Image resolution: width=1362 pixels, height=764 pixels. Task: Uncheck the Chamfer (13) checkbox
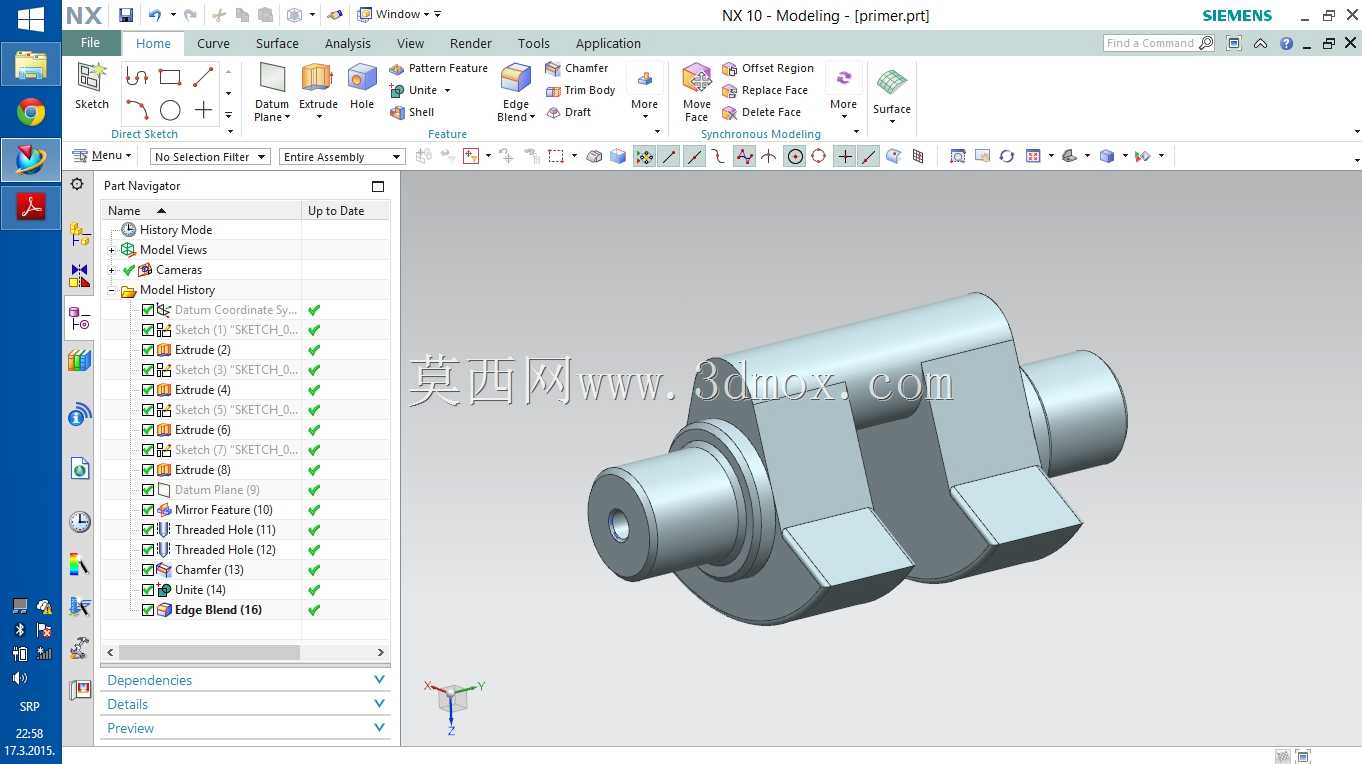[x=148, y=570]
